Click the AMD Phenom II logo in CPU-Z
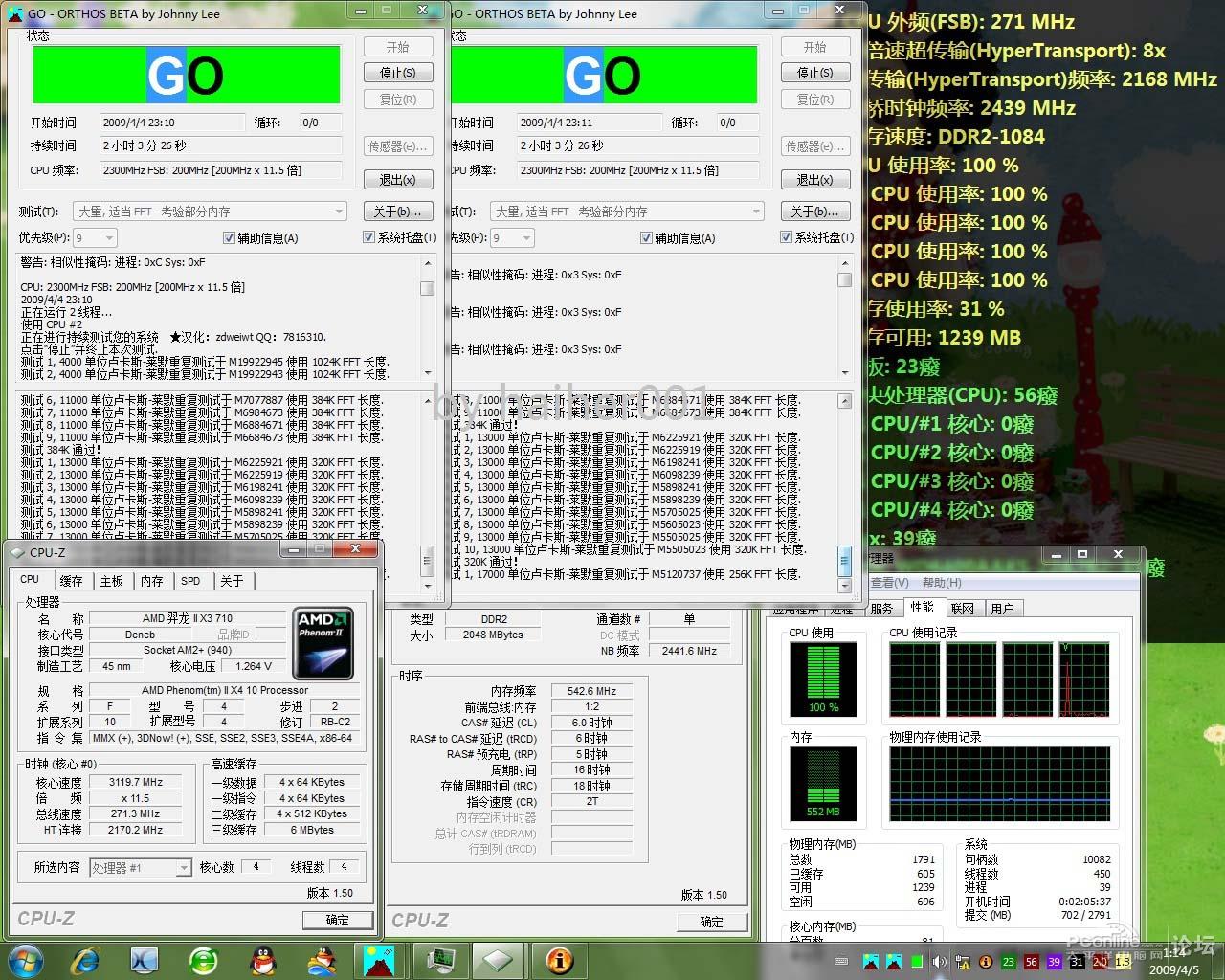 tap(324, 642)
